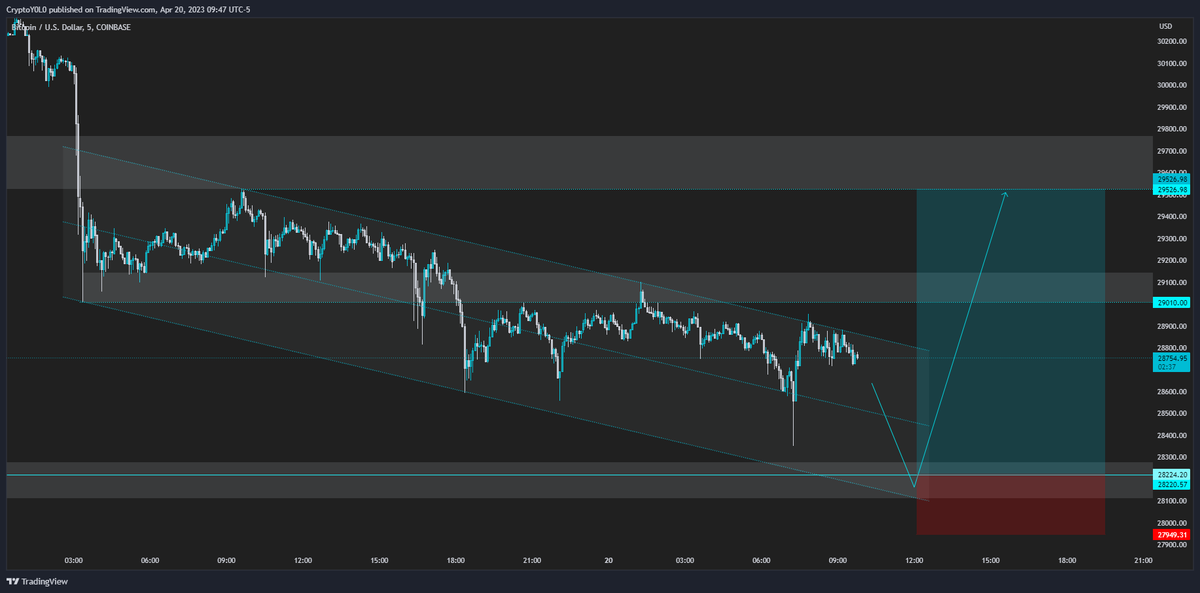Click the 30200.00 price axis label
This screenshot has width=1200, height=593.
pyautogui.click(x=1172, y=42)
